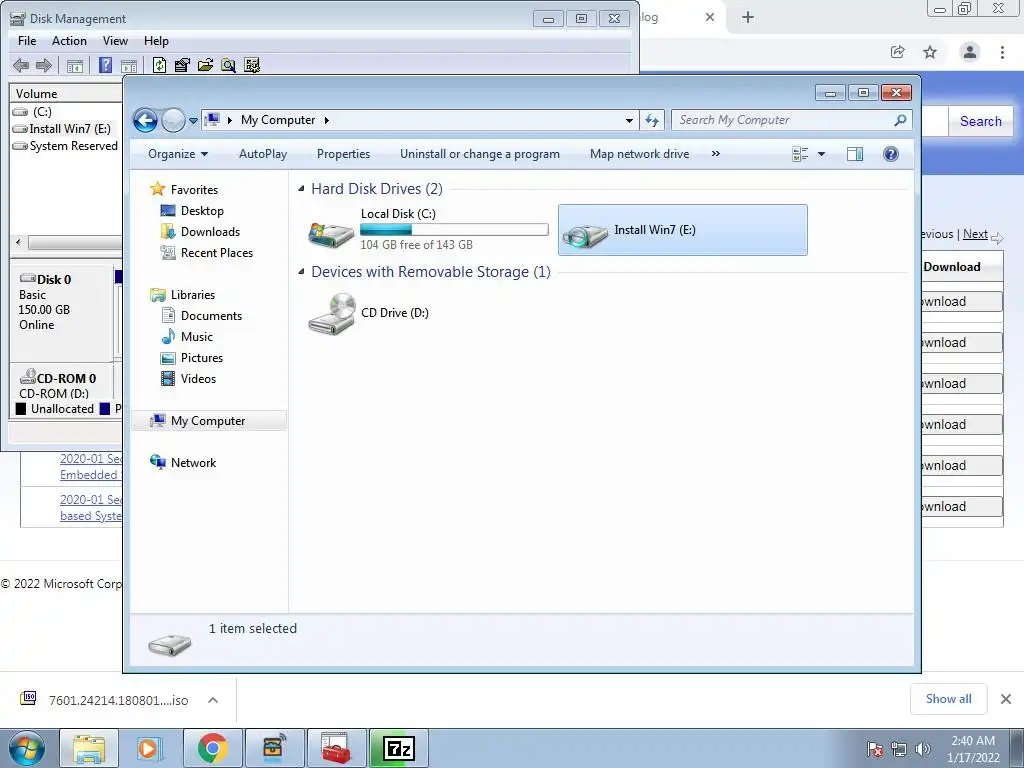Open address bar history dropdown

coord(629,120)
